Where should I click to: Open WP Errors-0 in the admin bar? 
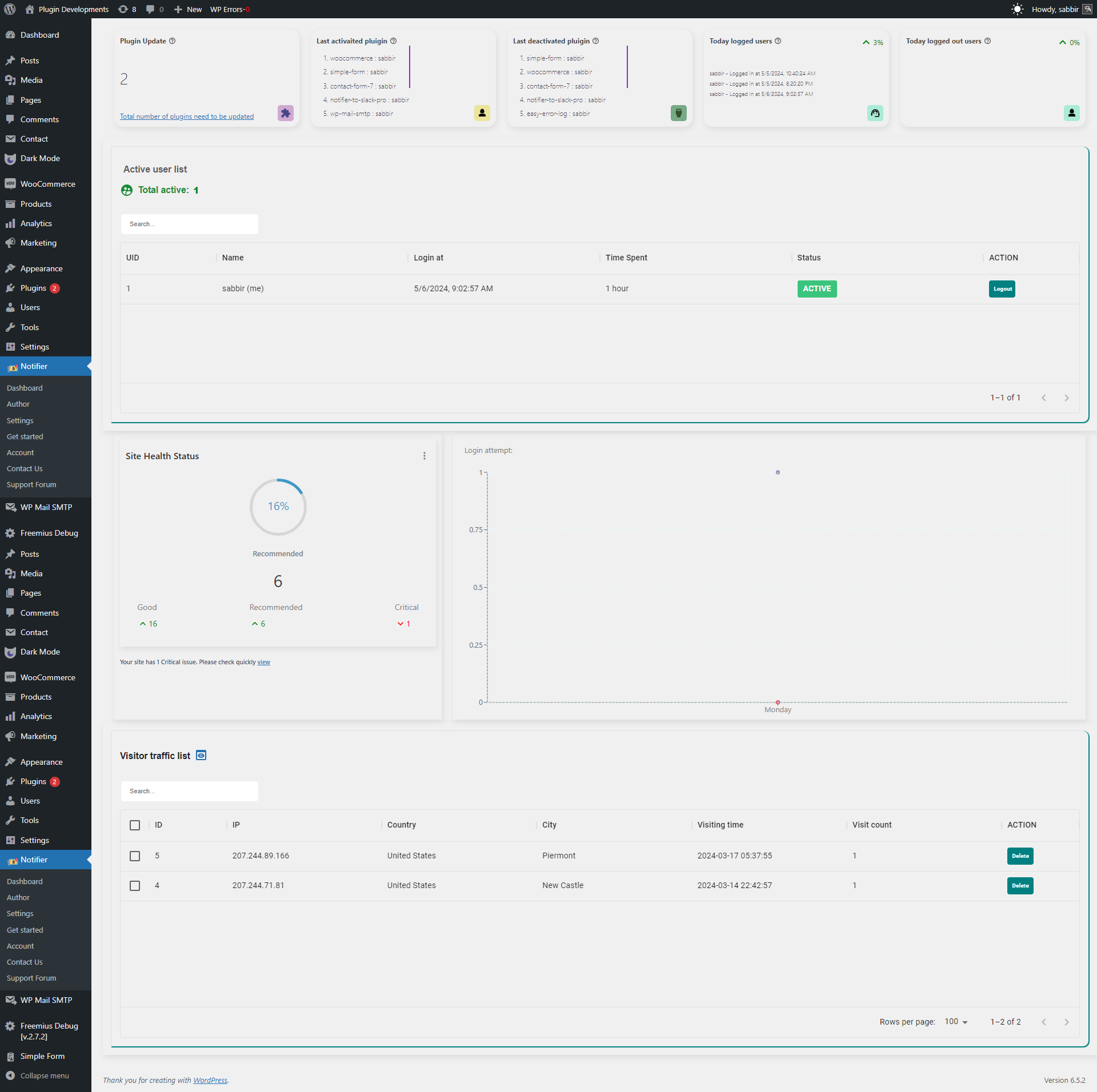(x=230, y=9)
